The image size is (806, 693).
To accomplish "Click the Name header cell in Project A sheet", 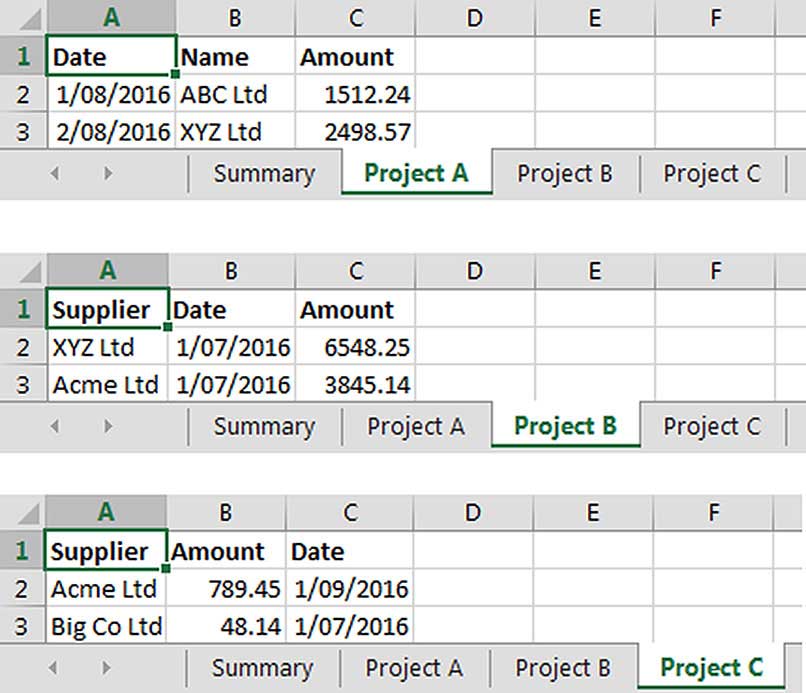I will (x=236, y=57).
